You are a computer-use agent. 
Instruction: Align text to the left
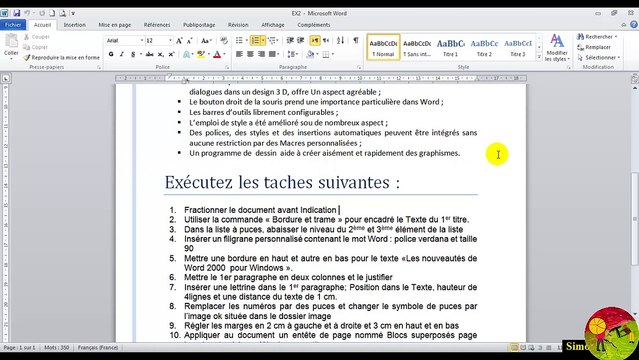point(239,54)
